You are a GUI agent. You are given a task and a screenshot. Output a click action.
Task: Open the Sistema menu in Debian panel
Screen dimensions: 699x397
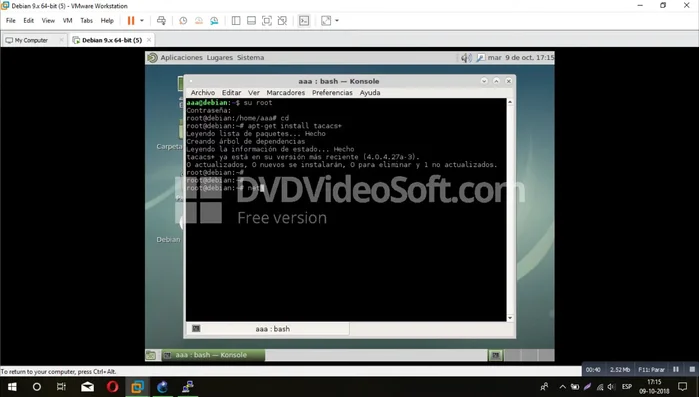pyautogui.click(x=251, y=57)
